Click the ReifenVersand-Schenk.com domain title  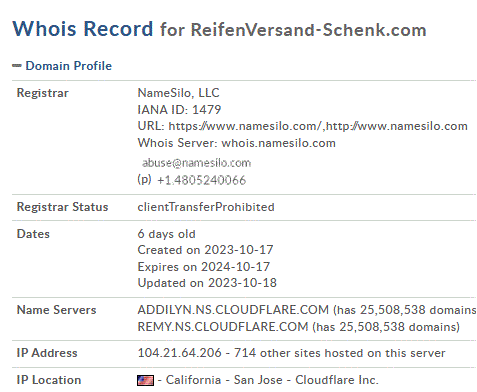point(309,30)
